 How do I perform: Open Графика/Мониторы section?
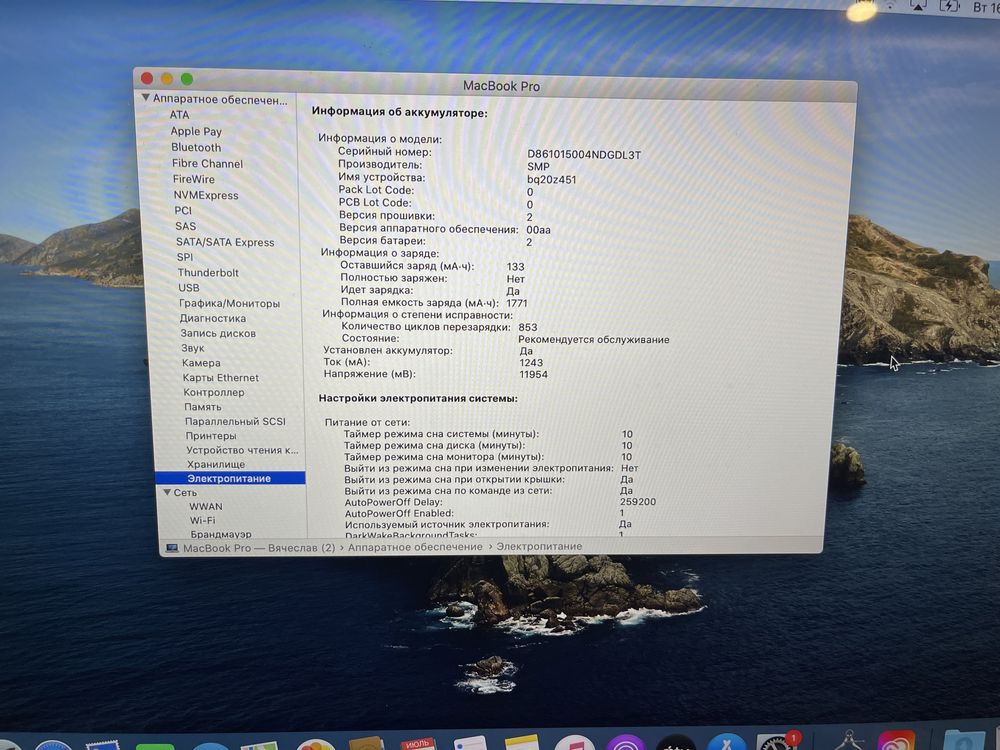pyautogui.click(x=230, y=304)
